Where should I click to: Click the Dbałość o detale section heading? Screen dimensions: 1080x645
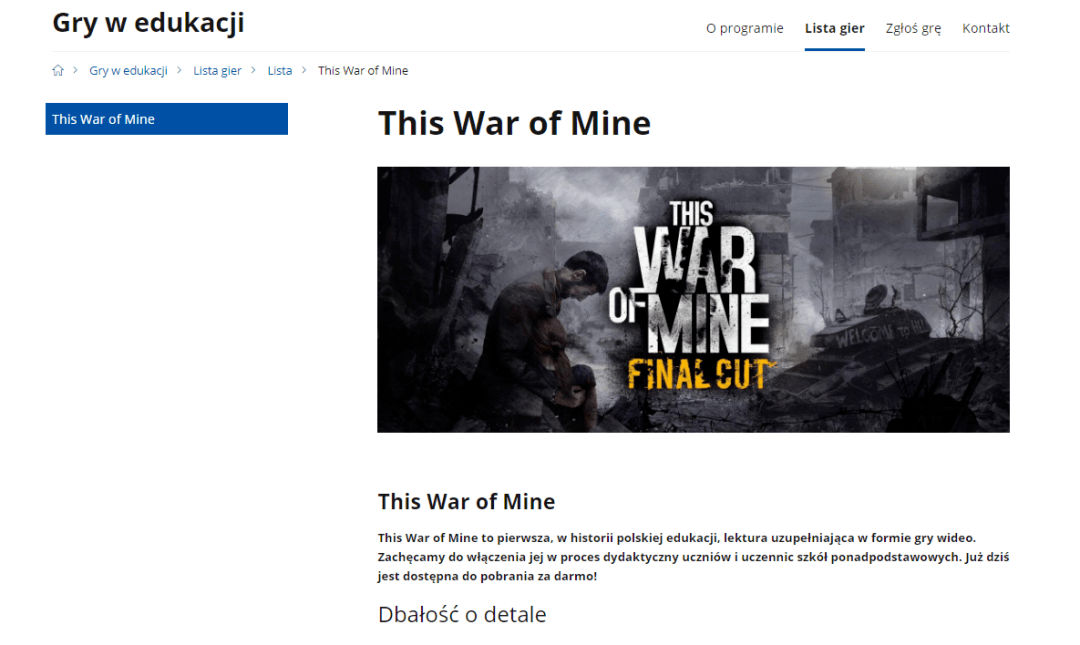click(x=461, y=614)
